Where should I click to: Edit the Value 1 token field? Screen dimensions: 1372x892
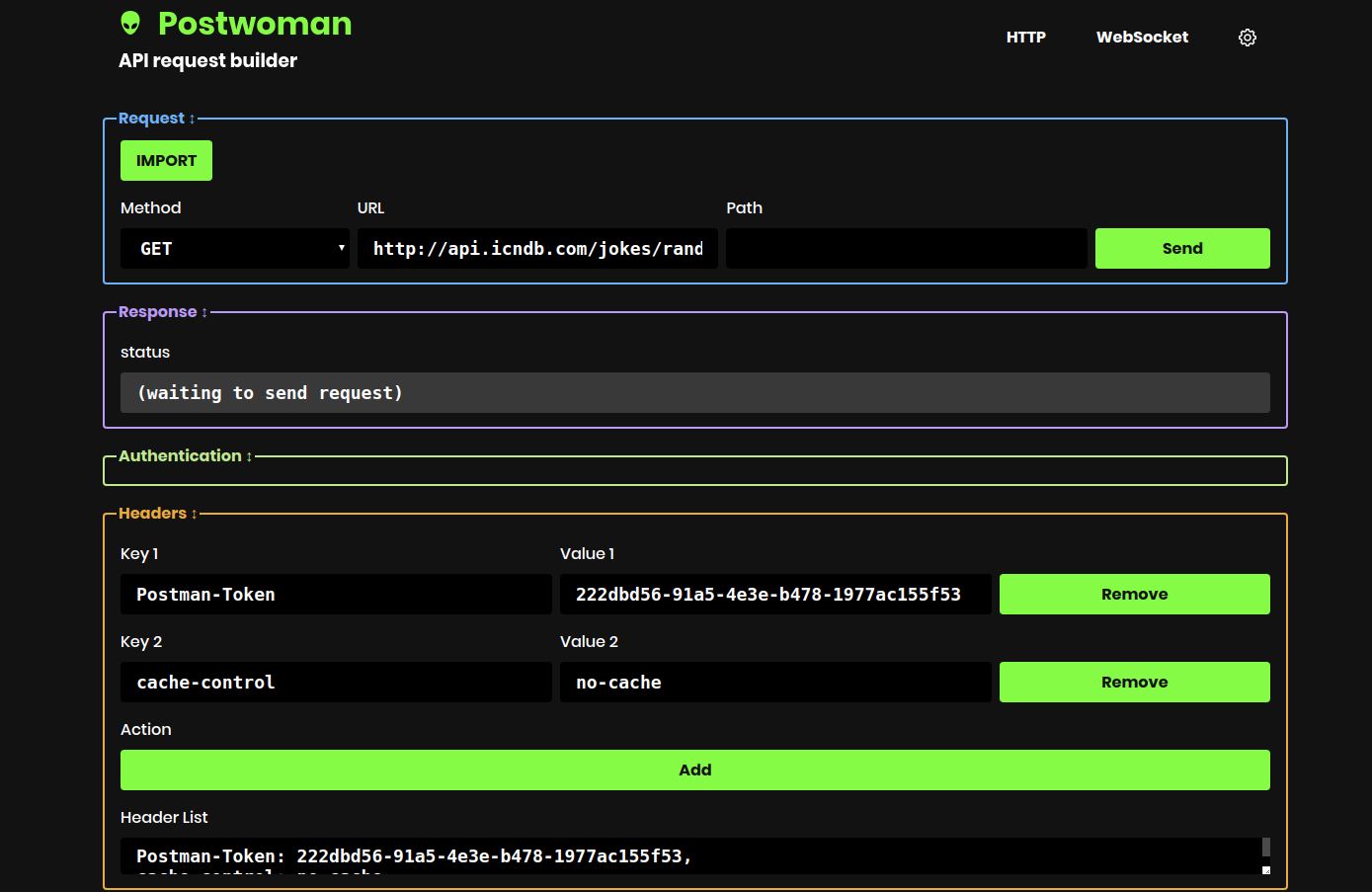(775, 595)
